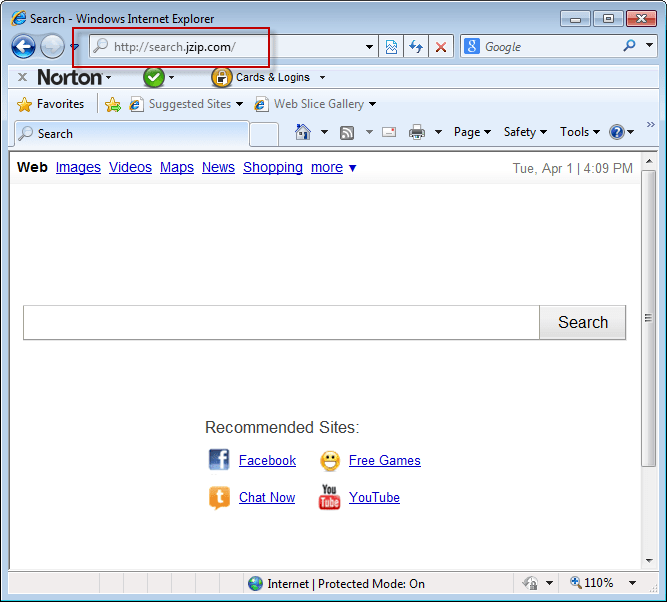Click the RSS feeds icon
The width and height of the screenshot is (667, 602).
click(x=347, y=133)
